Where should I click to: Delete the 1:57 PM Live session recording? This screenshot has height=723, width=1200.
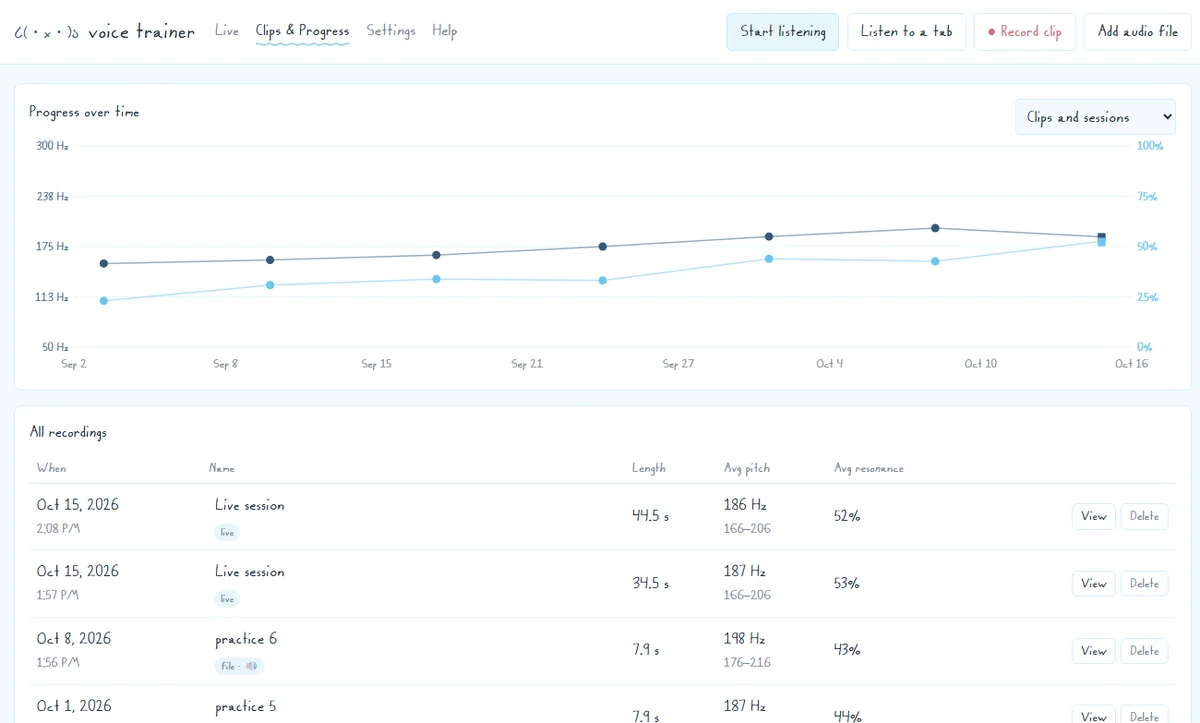point(1144,583)
